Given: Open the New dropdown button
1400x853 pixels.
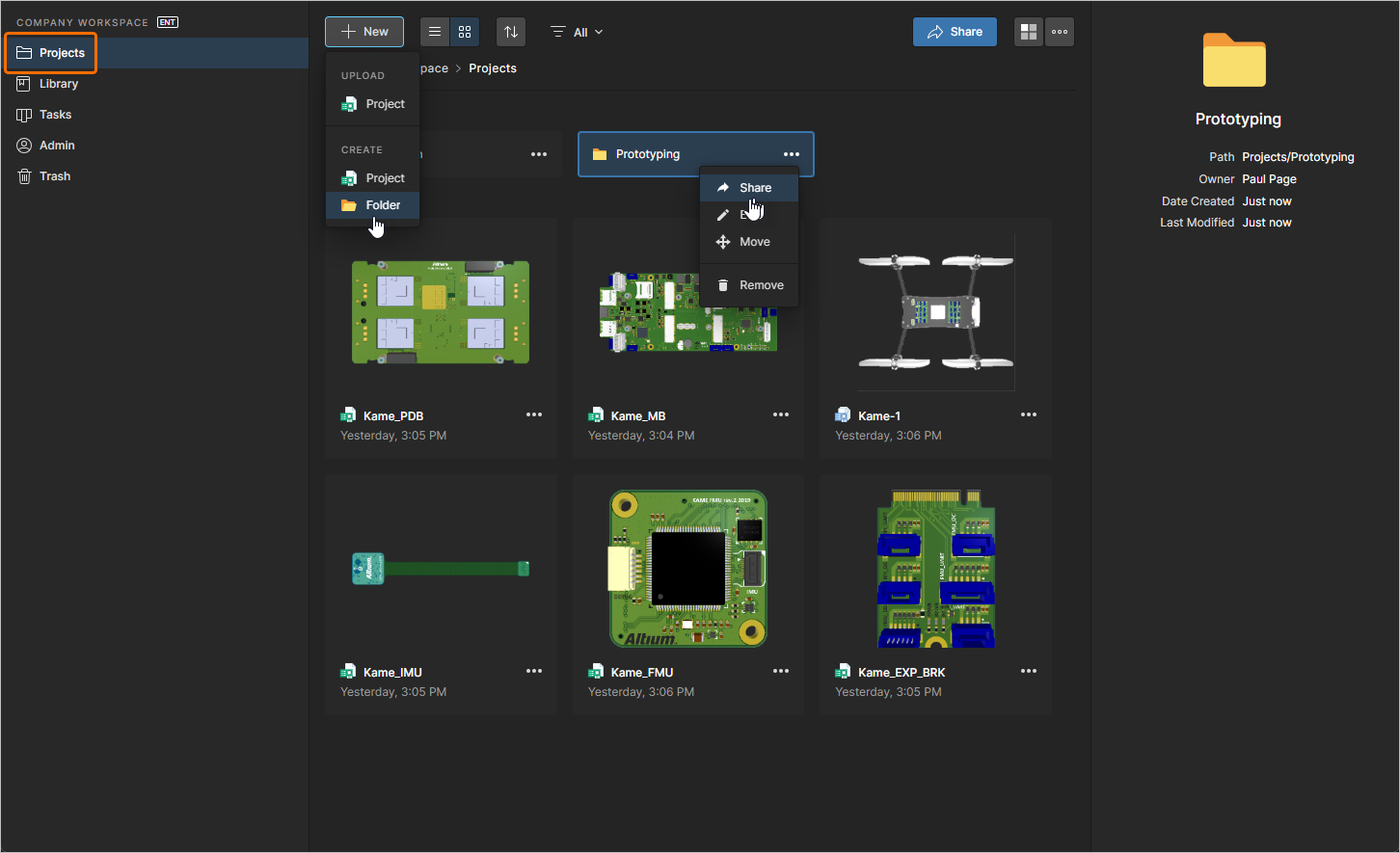Looking at the screenshot, I should tap(363, 31).
